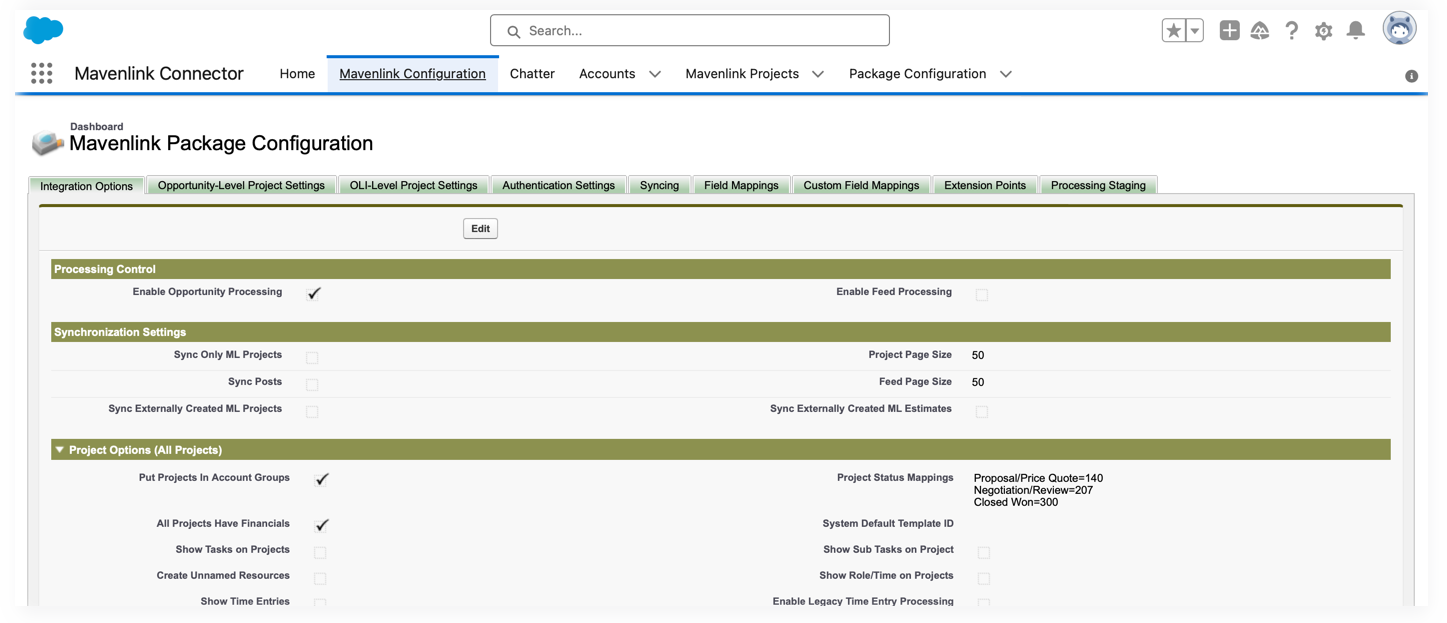The width and height of the screenshot is (1447, 623).
Task: Expand the Package Configuration dropdown chevron
Action: point(1006,74)
